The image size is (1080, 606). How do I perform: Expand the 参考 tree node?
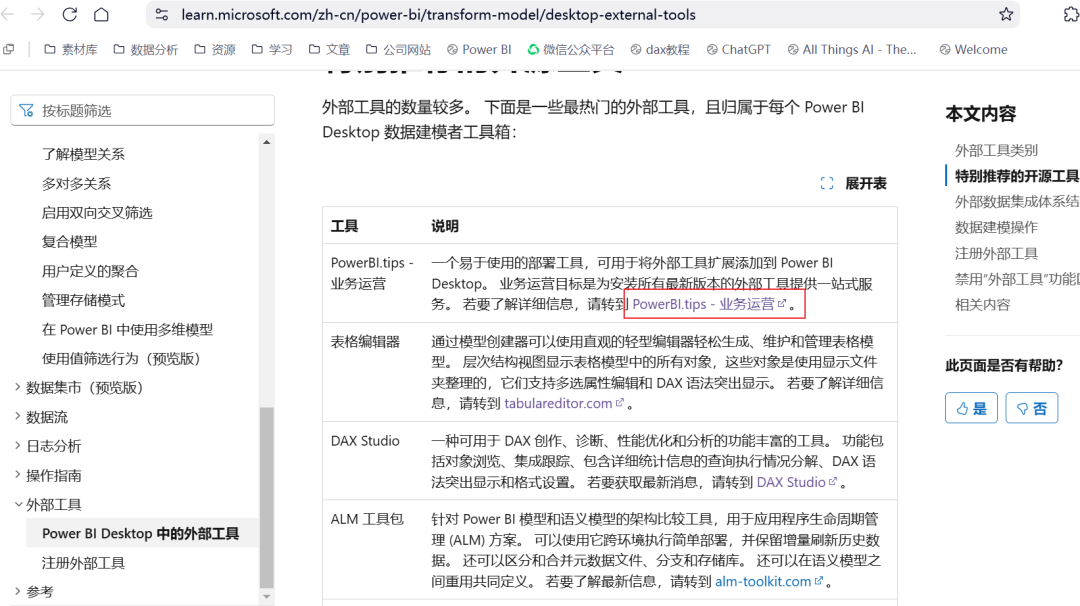[17, 592]
